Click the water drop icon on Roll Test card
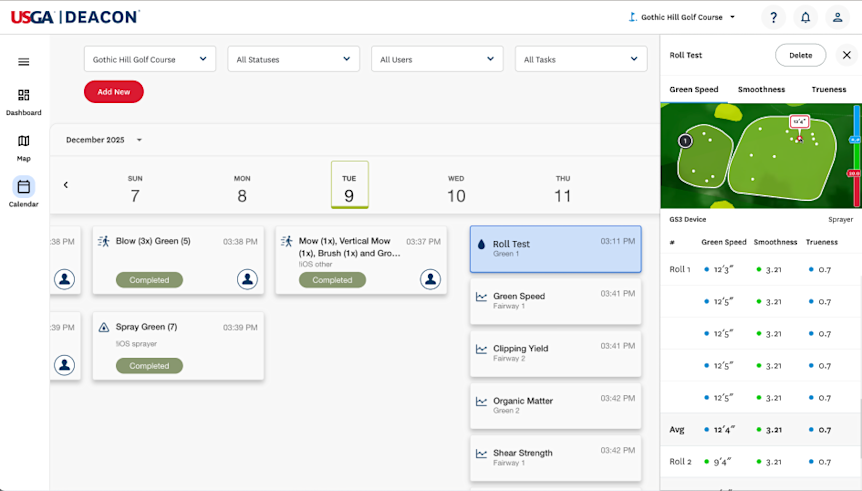The image size is (862, 491). tap(482, 244)
